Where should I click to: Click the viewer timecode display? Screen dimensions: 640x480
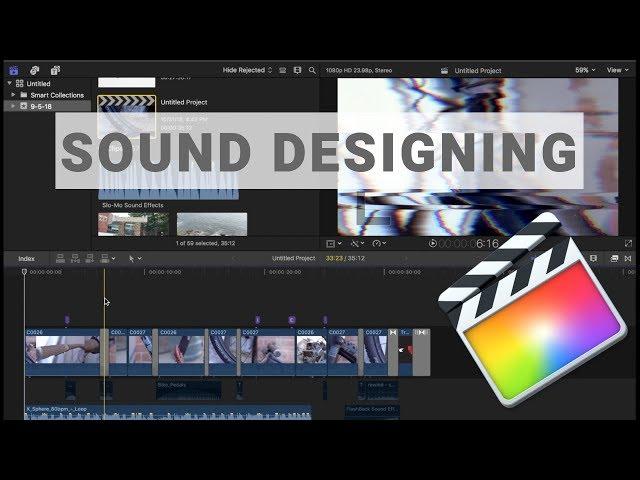469,244
